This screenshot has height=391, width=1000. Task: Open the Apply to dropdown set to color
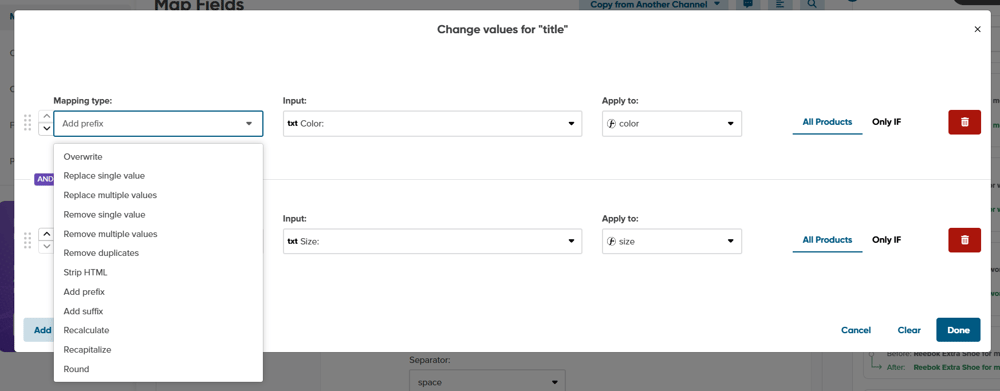672,124
